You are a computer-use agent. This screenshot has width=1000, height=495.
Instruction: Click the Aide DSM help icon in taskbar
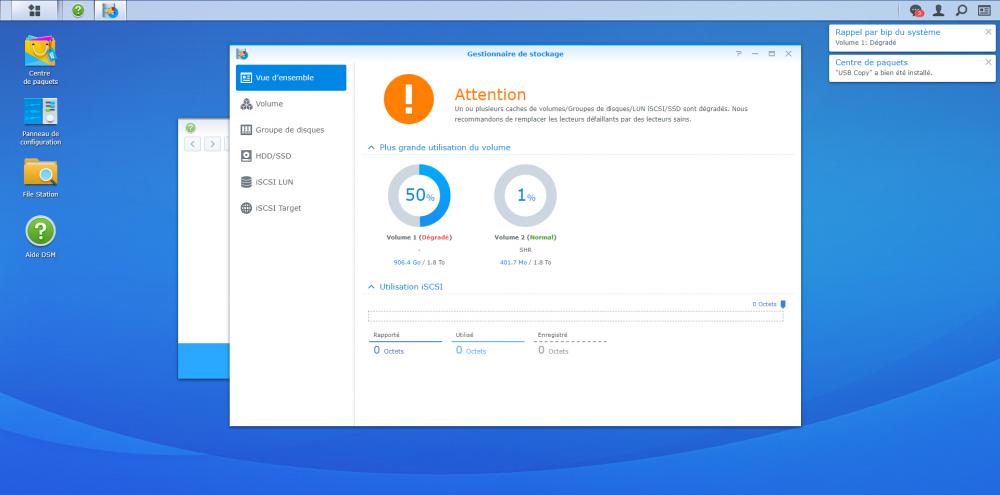[78, 11]
